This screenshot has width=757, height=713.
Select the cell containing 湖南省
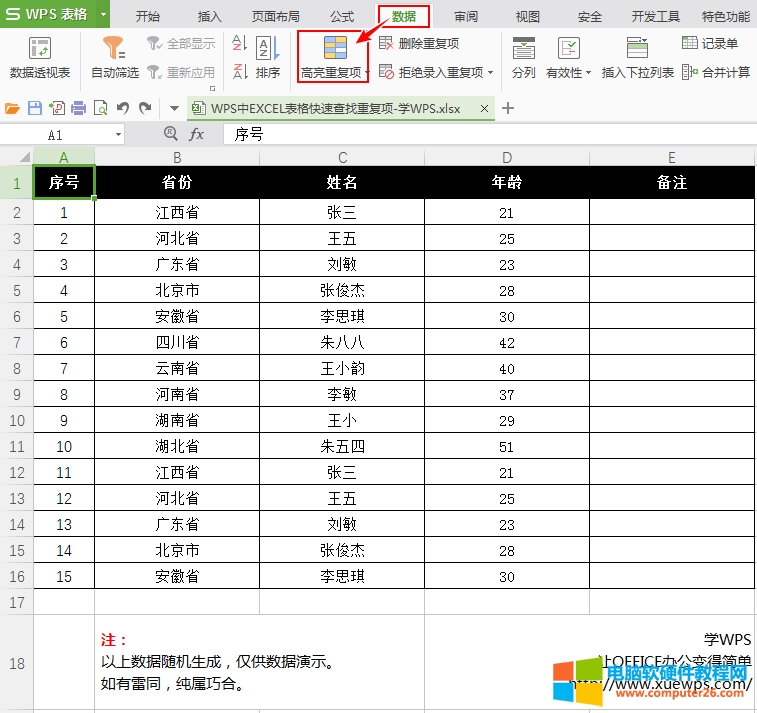(x=177, y=420)
